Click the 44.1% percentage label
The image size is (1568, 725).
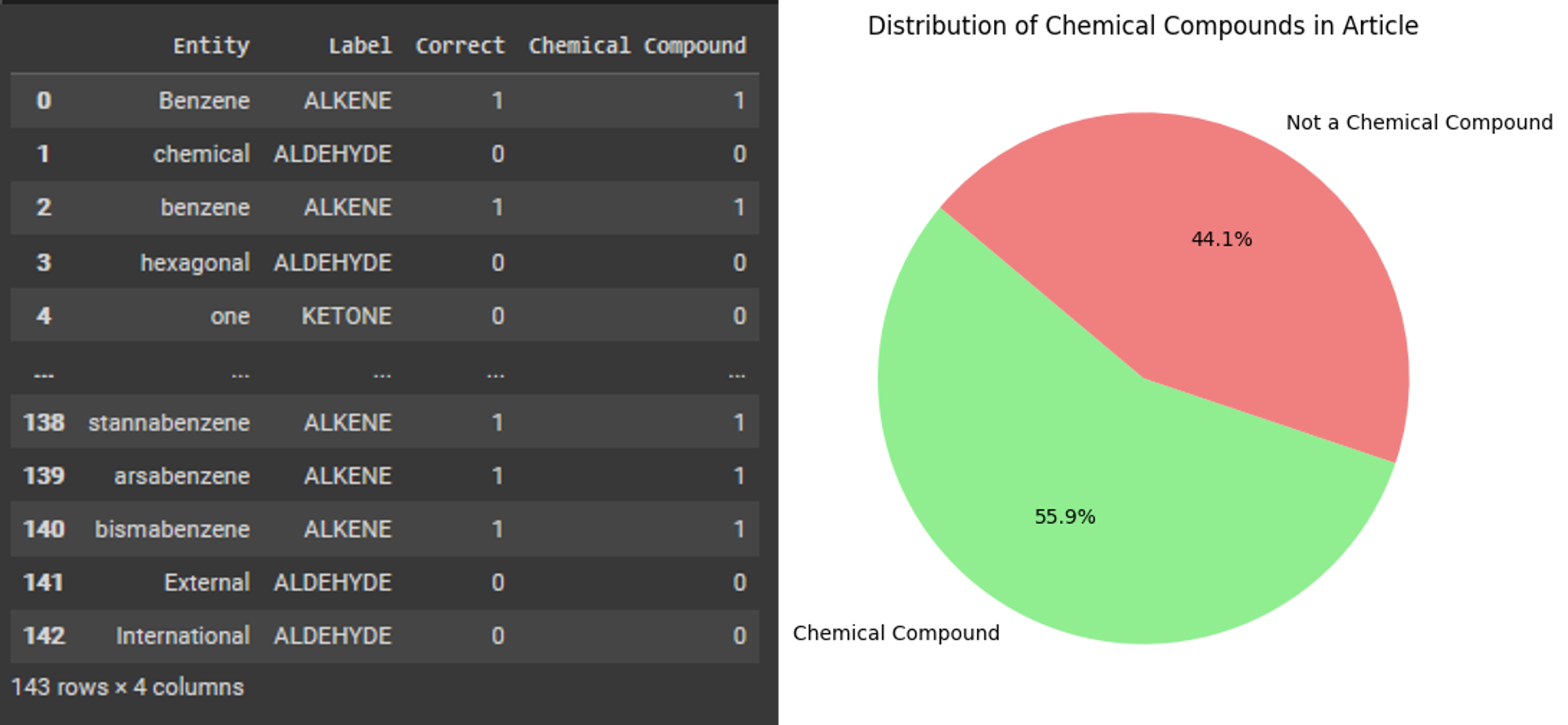pos(1221,239)
